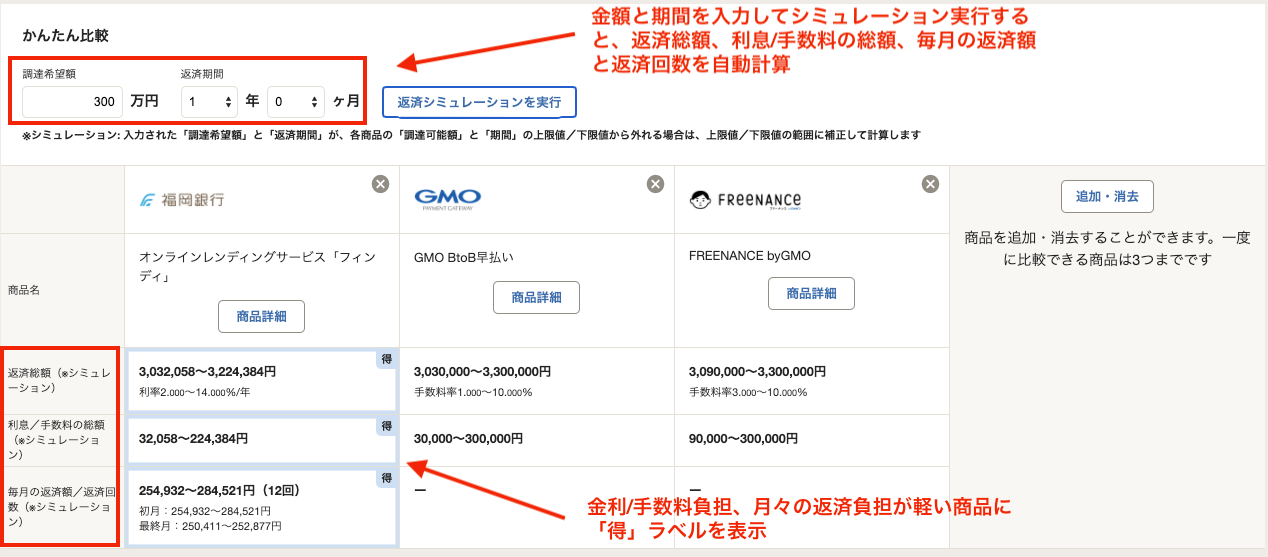Click the 調達希望額 amount input field
The height and width of the screenshot is (557, 1268).
click(x=72, y=101)
